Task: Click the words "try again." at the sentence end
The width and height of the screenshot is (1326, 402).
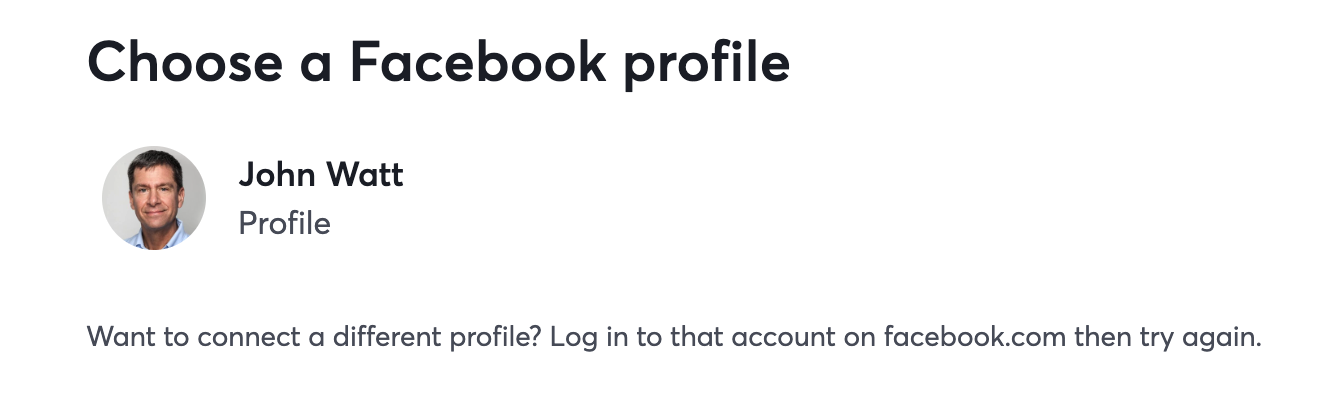Action: click(1200, 337)
